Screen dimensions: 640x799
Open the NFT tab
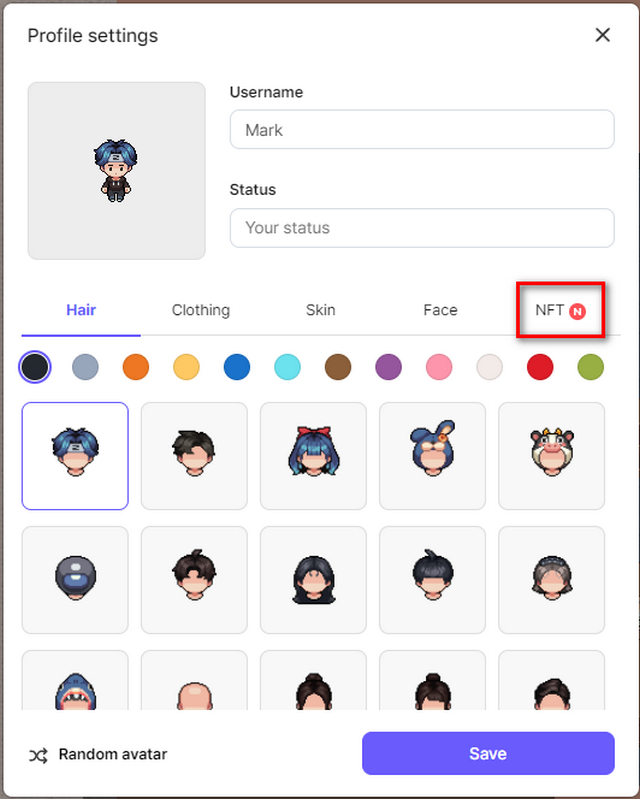coord(560,310)
